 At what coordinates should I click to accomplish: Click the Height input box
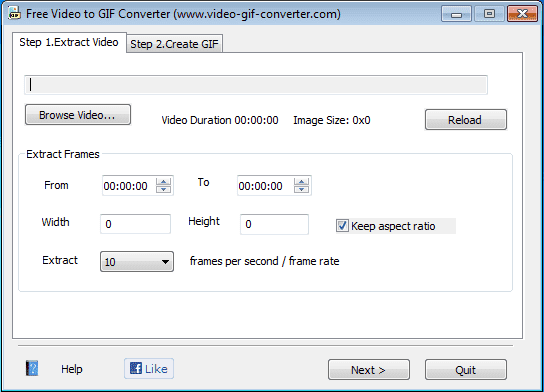274,224
